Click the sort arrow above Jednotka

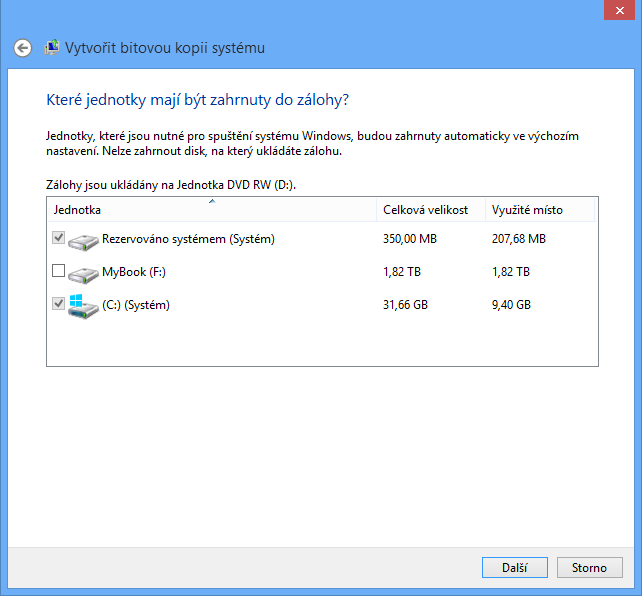(212, 202)
